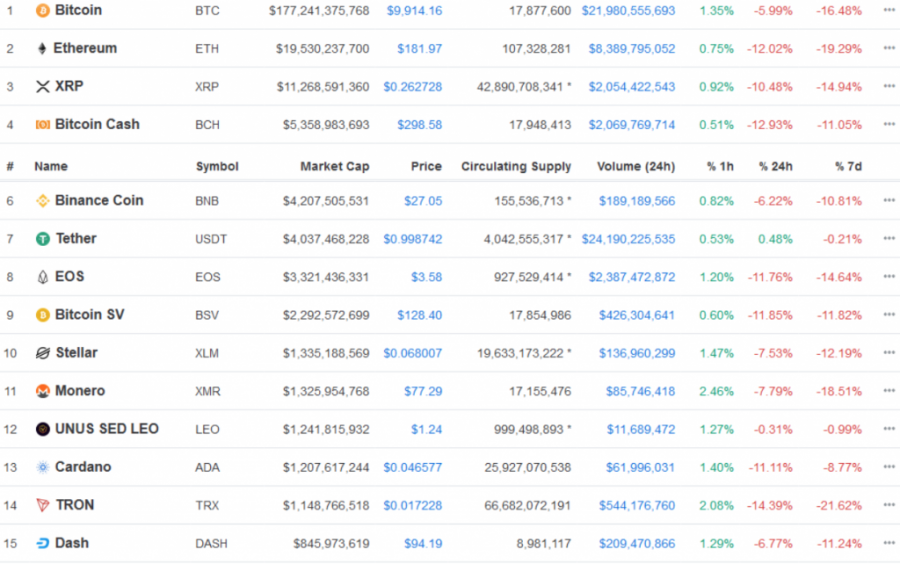Click the Bitcoin Cash logo icon

click(x=42, y=125)
